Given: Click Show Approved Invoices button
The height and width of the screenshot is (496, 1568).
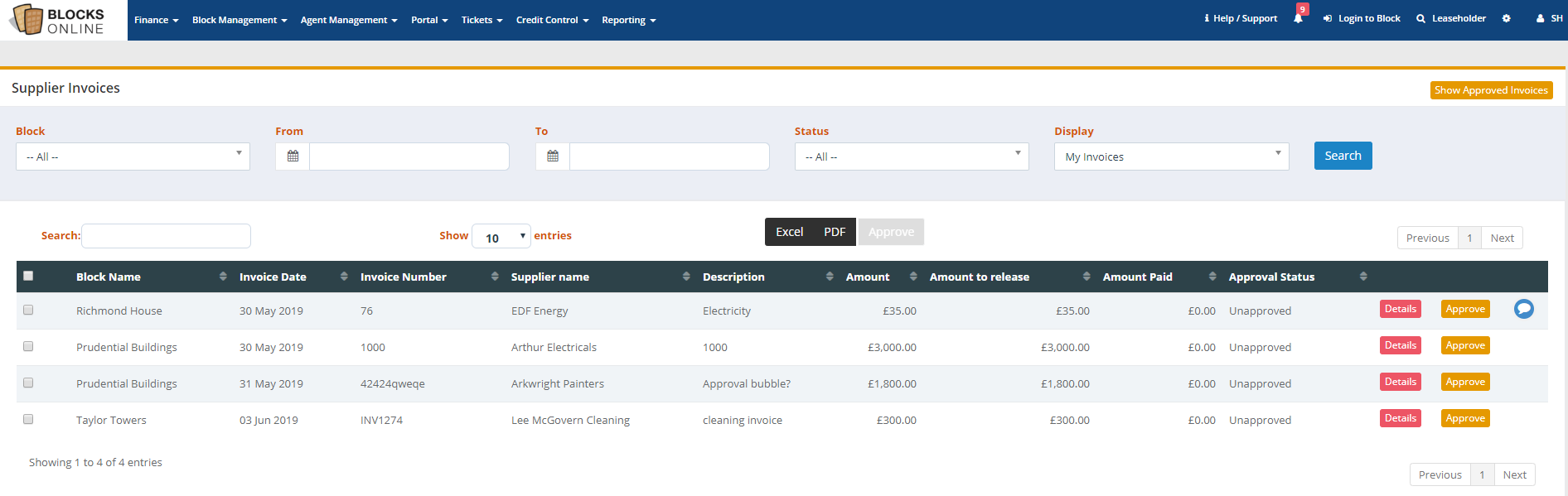Looking at the screenshot, I should click(1491, 90).
